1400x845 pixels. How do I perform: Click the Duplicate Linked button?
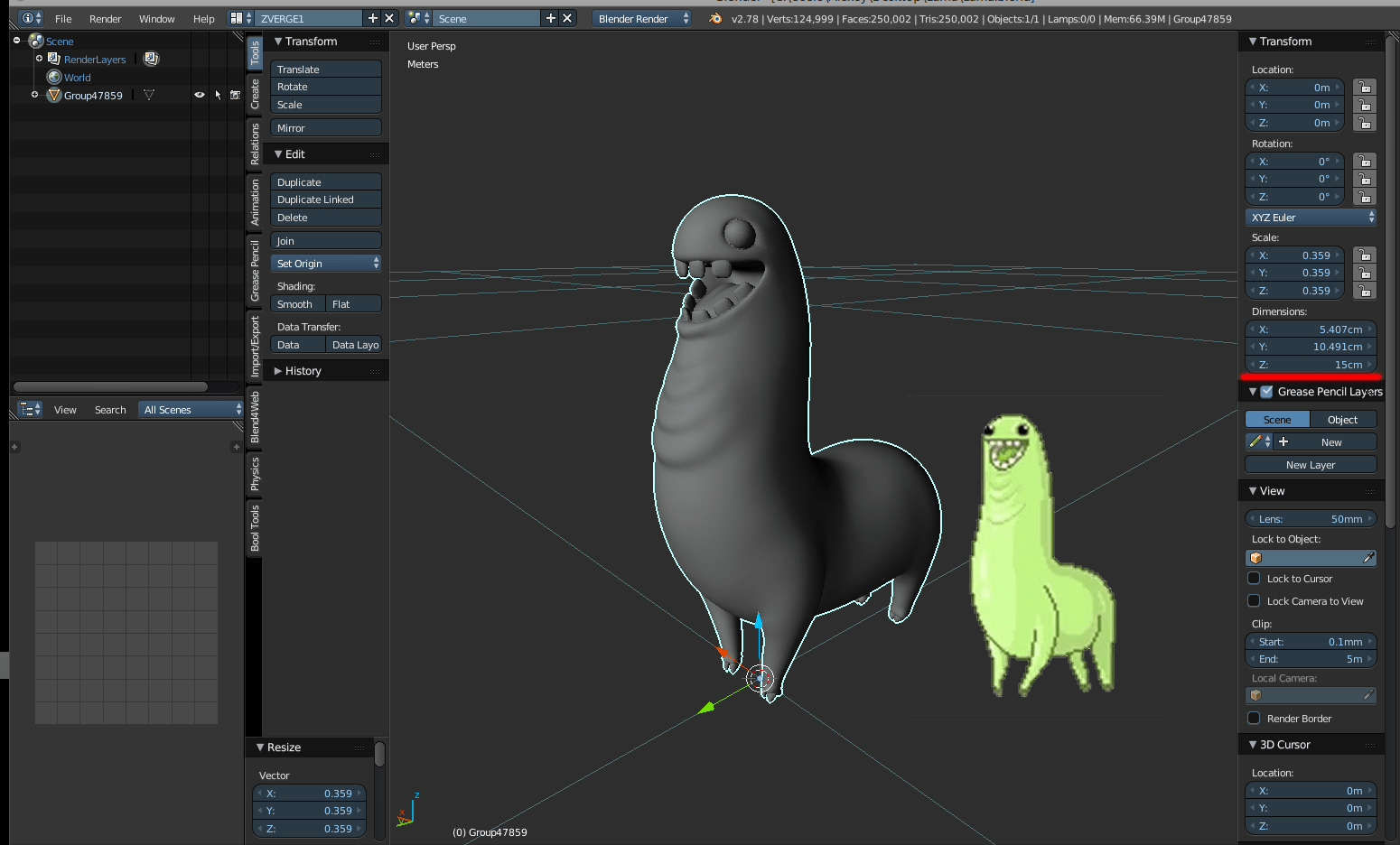point(325,199)
